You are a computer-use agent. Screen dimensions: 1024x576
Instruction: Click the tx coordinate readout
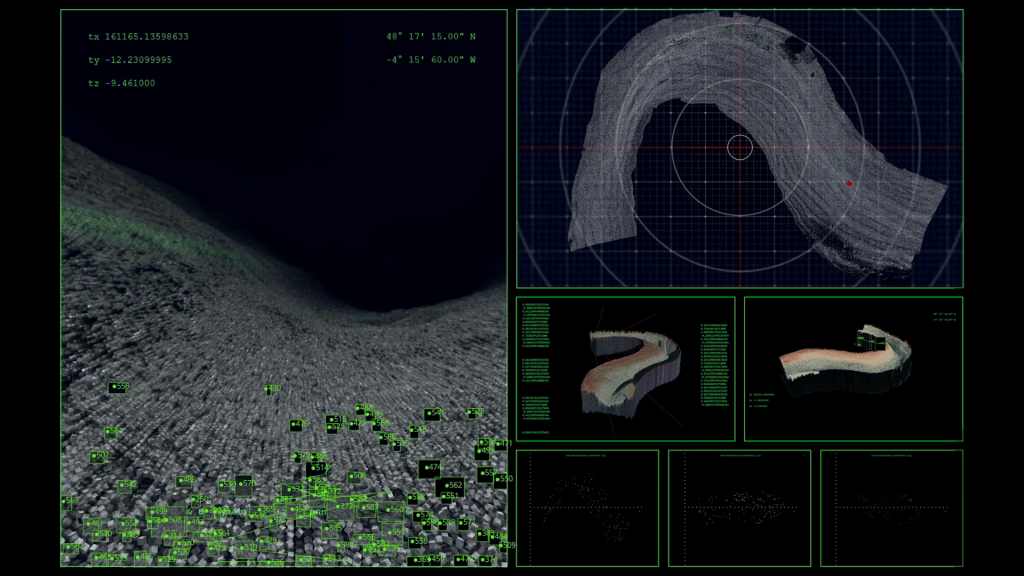138,37
